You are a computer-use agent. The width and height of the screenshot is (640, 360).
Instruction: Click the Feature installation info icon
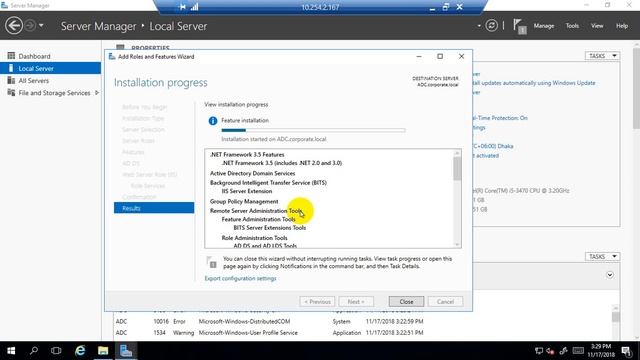(213, 121)
